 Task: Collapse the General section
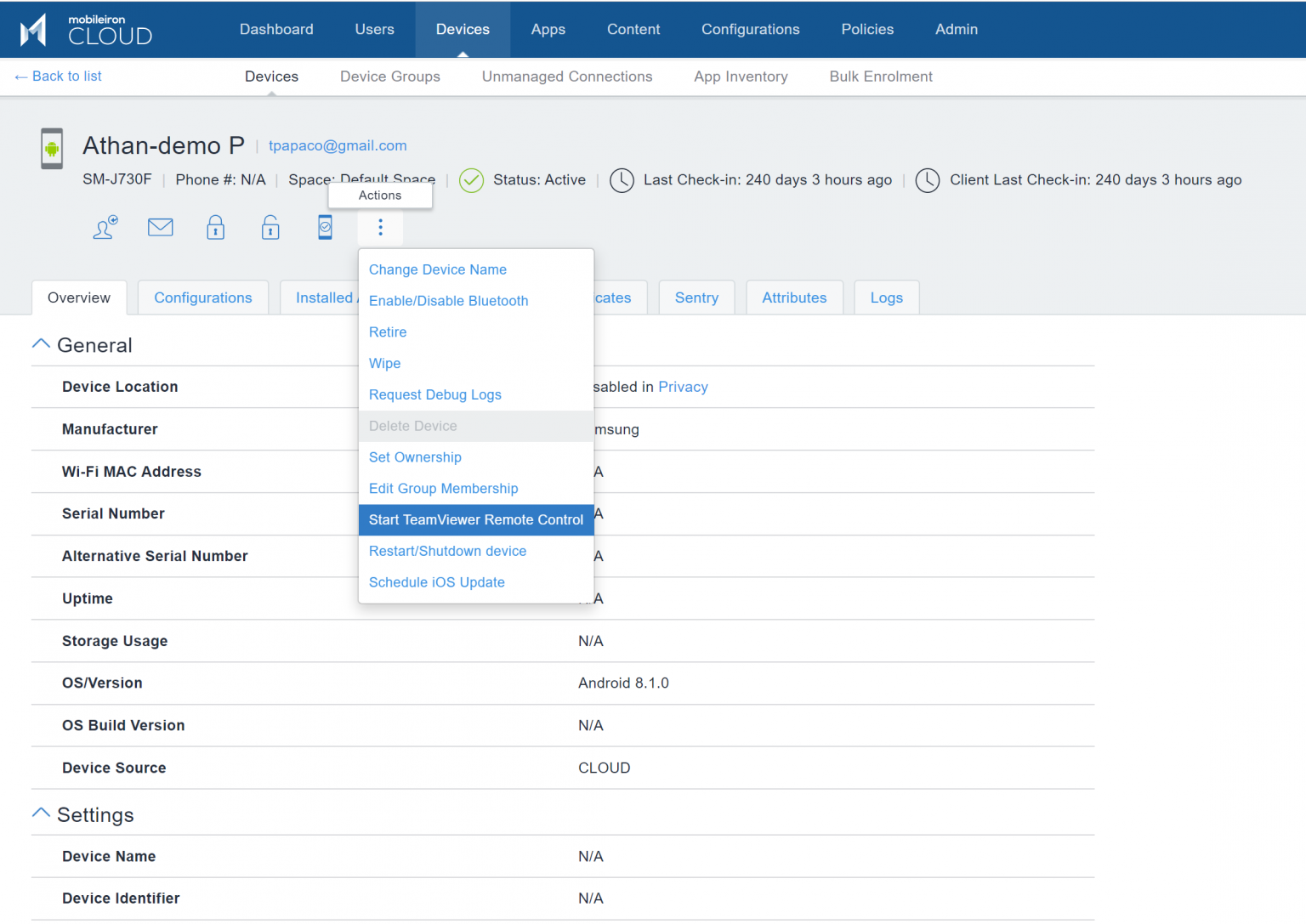coord(40,342)
